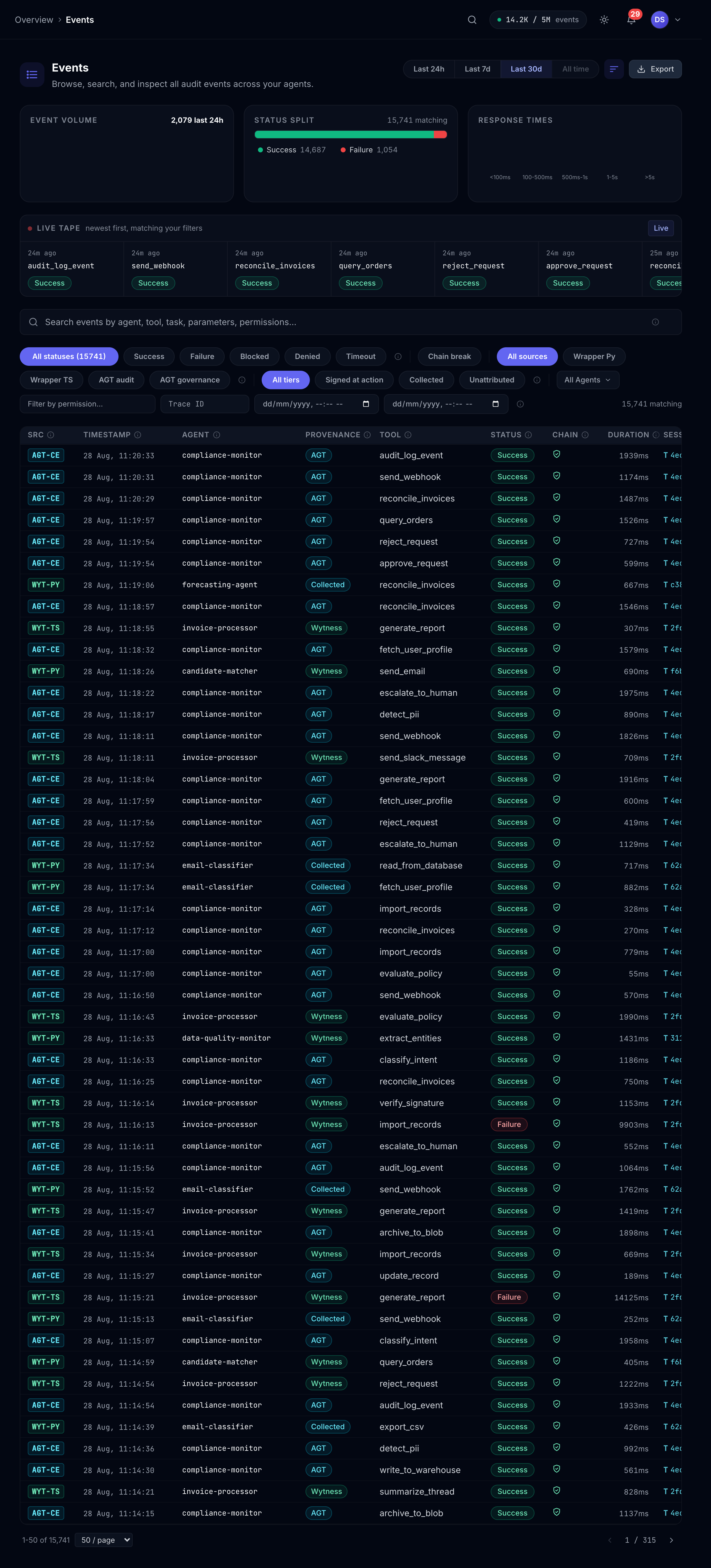The height and width of the screenshot is (1568, 711).
Task: Filter by Success status chip
Action: tap(149, 357)
